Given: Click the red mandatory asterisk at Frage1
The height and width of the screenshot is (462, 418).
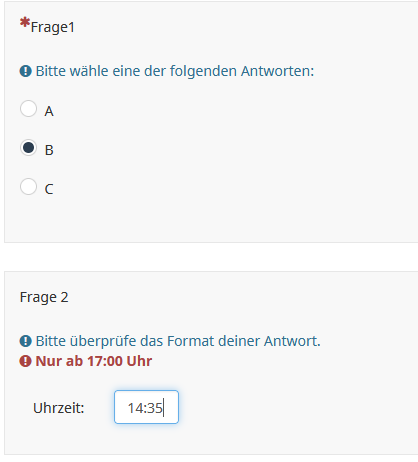Looking at the screenshot, I should pos(25,23).
